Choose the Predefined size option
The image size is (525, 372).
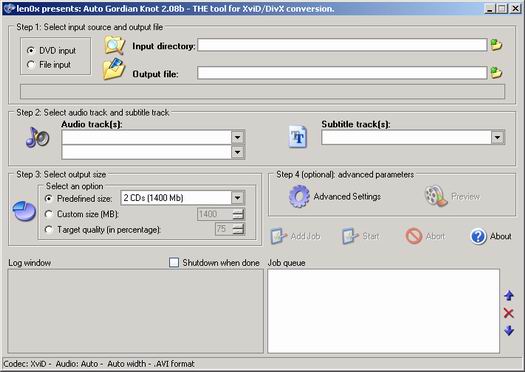(49, 199)
